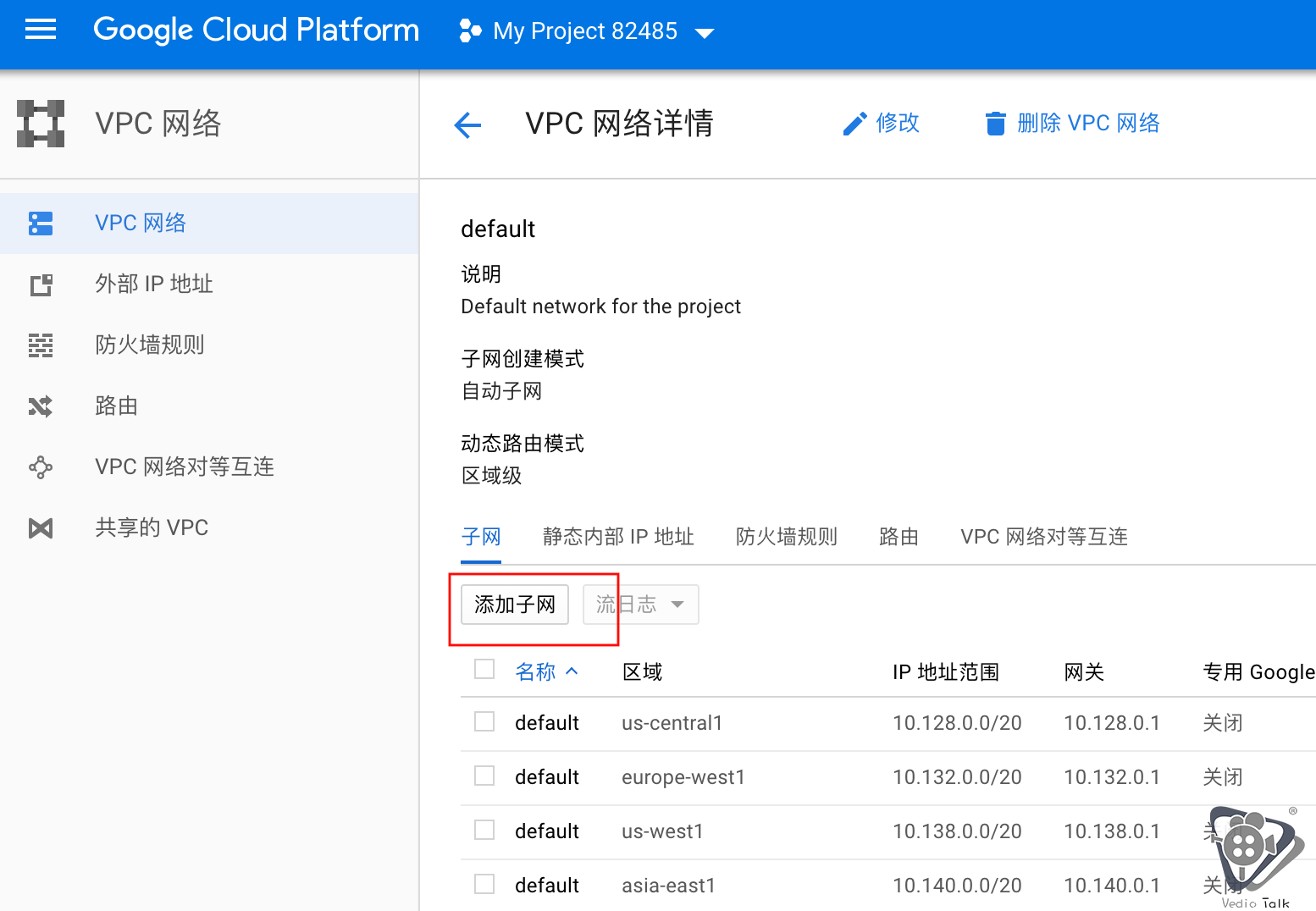Screen dimensions: 1316x911
Task: Click the VPC network product icon in sidebar header
Action: pyautogui.click(x=41, y=124)
